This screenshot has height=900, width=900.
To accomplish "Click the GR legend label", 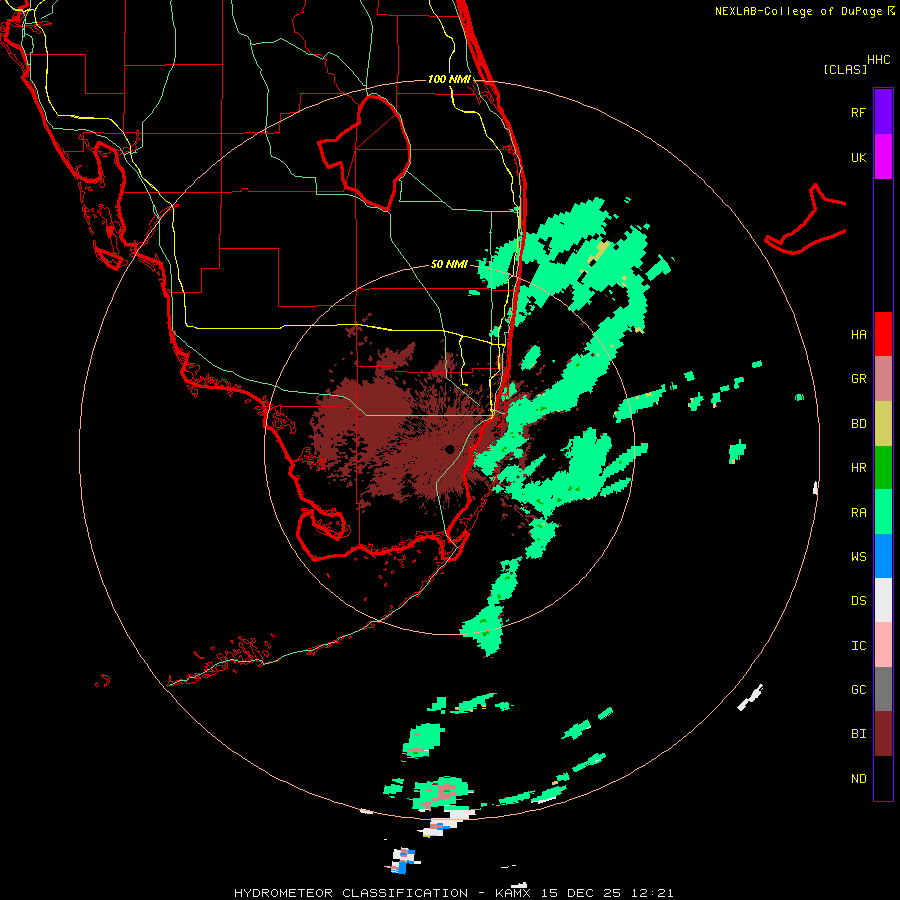I will pyautogui.click(x=858, y=379).
